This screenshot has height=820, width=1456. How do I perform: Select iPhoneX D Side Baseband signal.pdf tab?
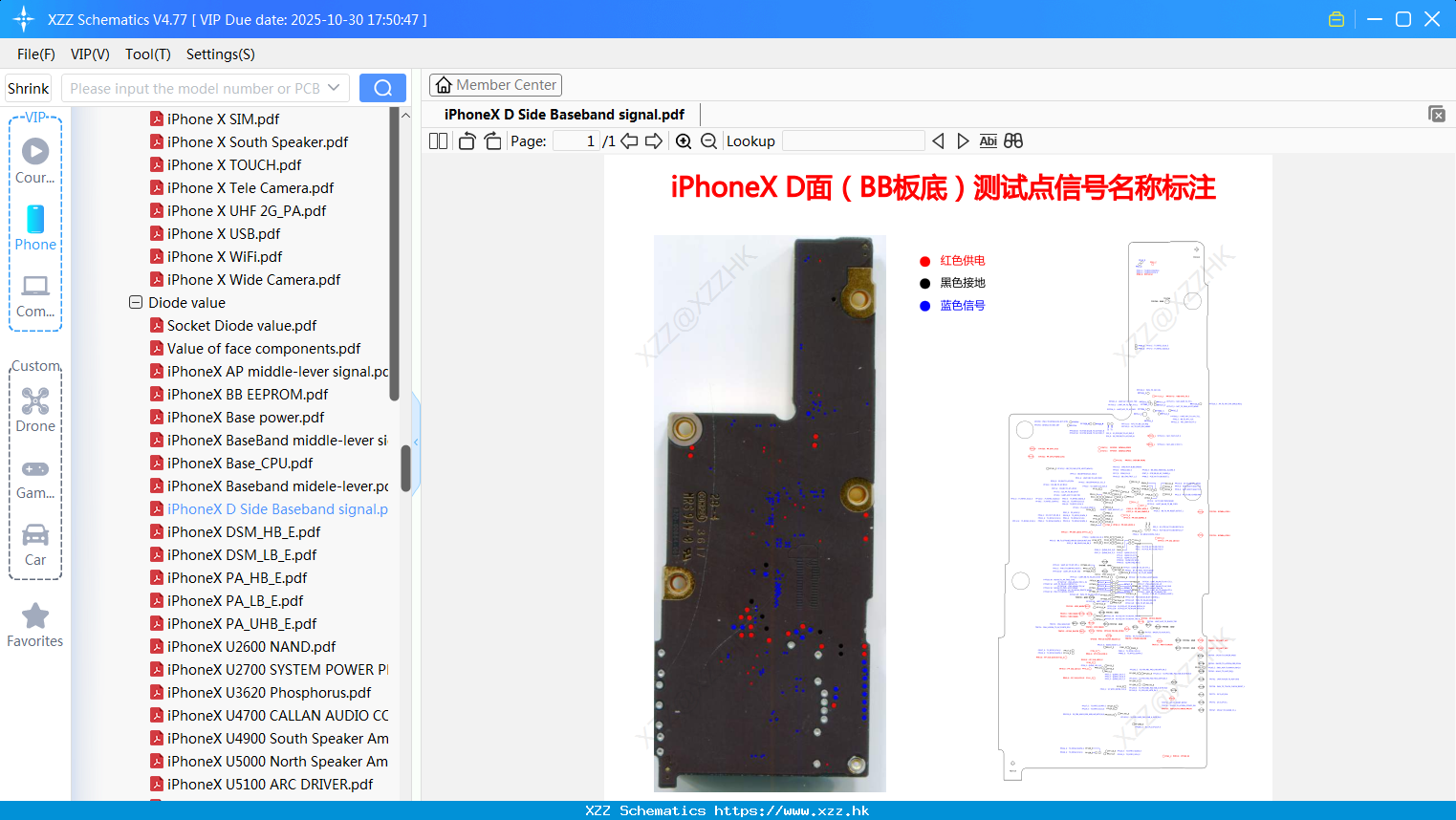564,115
